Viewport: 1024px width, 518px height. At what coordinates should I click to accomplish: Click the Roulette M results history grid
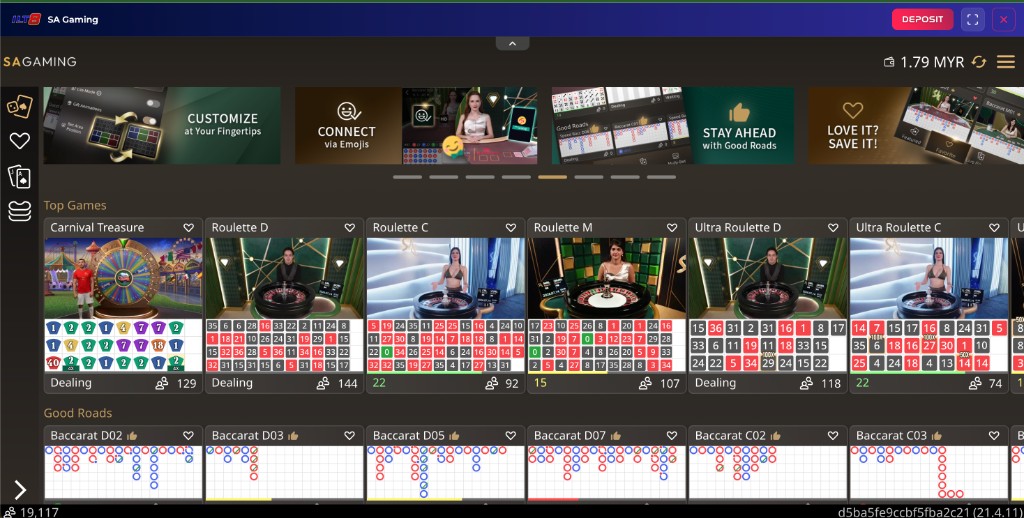coord(607,346)
